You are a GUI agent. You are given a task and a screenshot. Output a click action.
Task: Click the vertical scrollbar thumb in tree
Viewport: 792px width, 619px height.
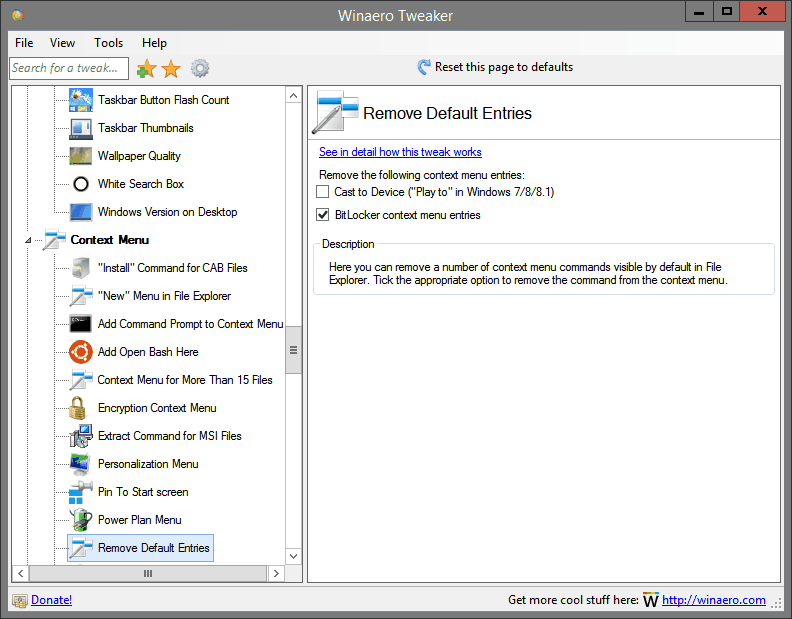click(x=293, y=350)
